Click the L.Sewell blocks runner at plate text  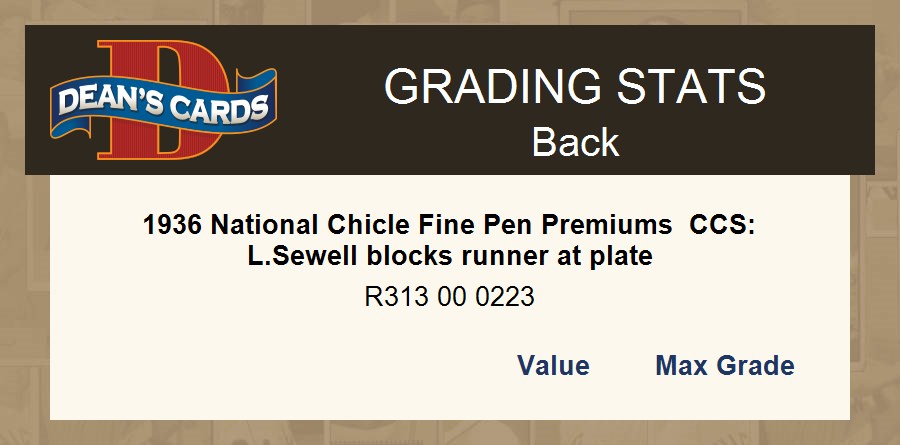pyautogui.click(x=449, y=256)
